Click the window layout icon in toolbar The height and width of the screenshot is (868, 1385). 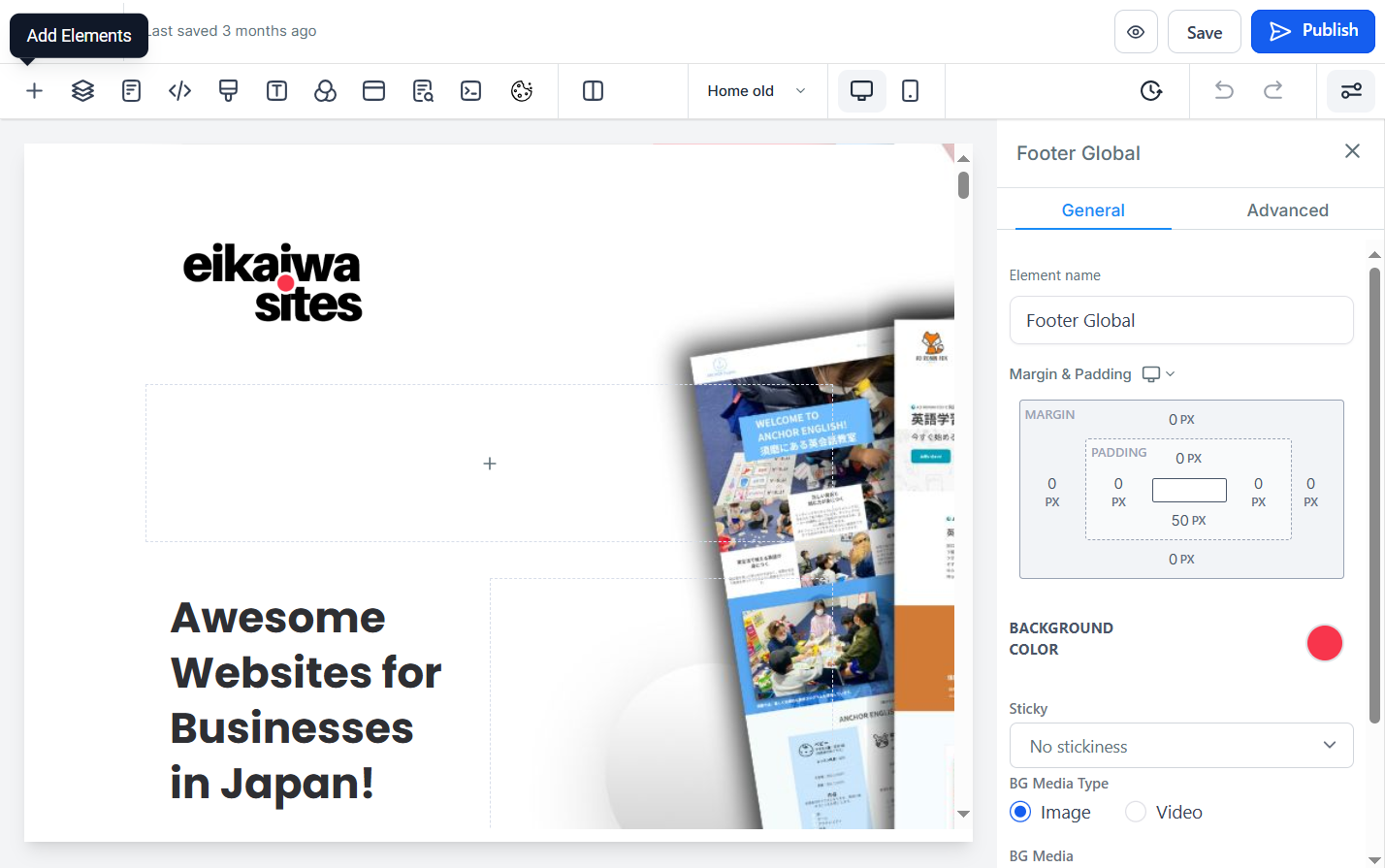pos(373,91)
